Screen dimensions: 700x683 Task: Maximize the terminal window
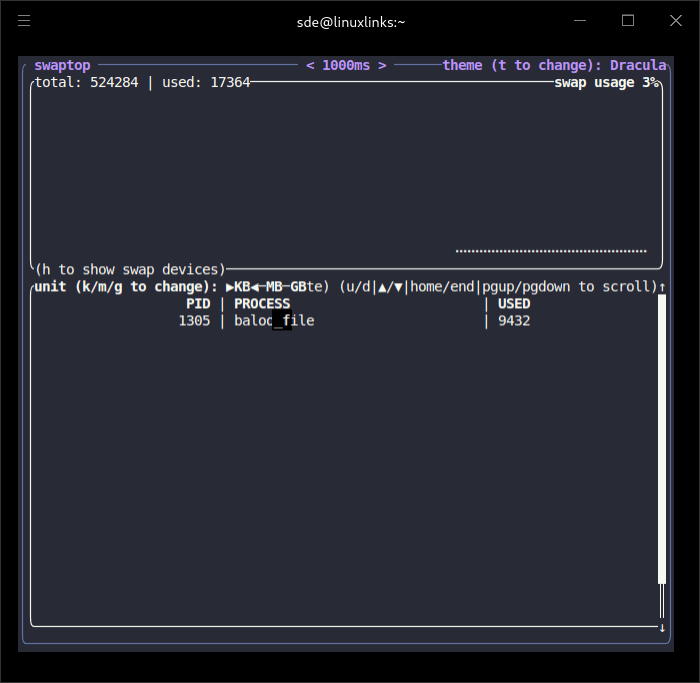point(628,21)
